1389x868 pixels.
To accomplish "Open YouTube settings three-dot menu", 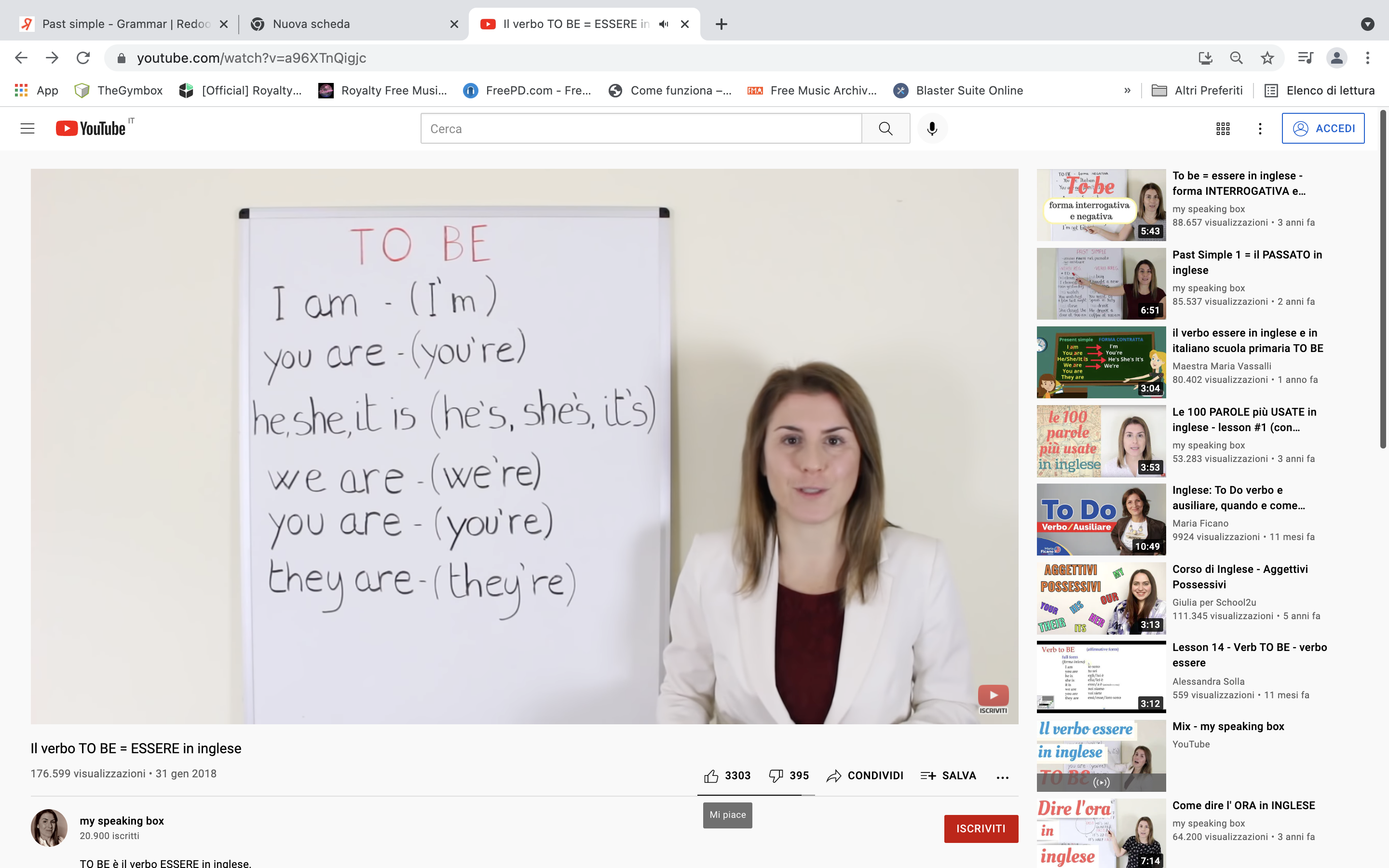I will [x=1260, y=129].
